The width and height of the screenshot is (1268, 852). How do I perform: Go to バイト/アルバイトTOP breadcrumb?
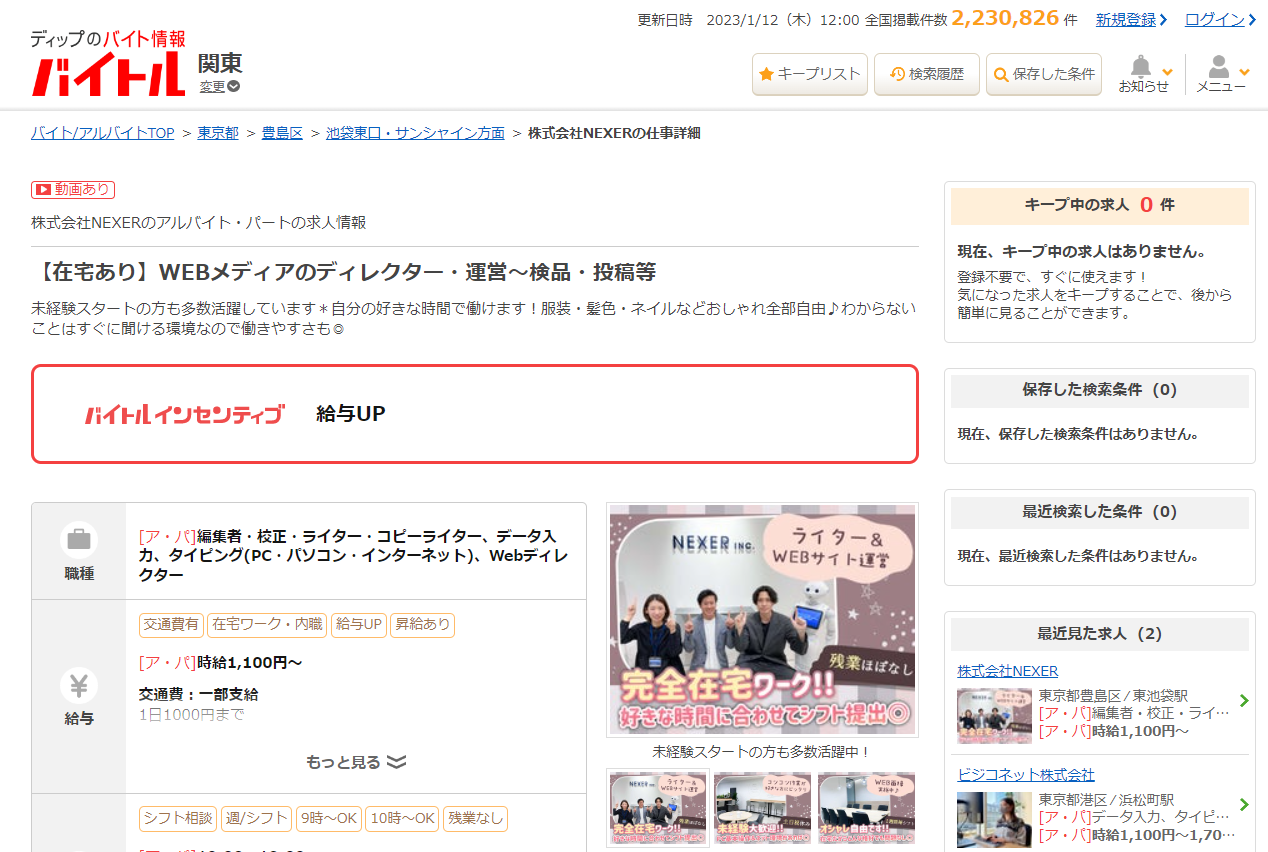pos(103,133)
